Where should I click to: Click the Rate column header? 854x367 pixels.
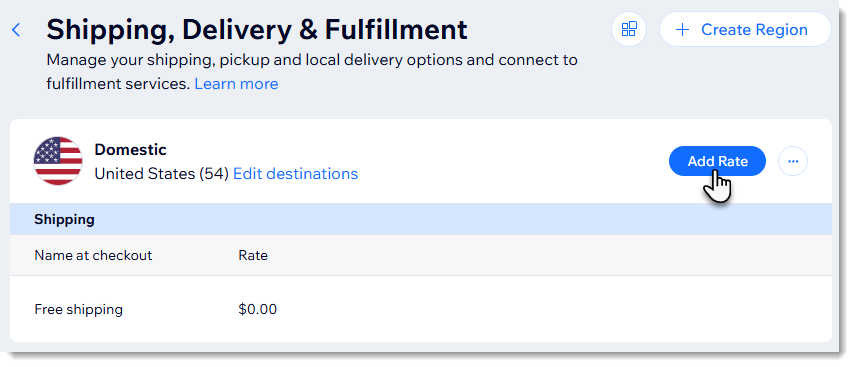pyautogui.click(x=253, y=255)
